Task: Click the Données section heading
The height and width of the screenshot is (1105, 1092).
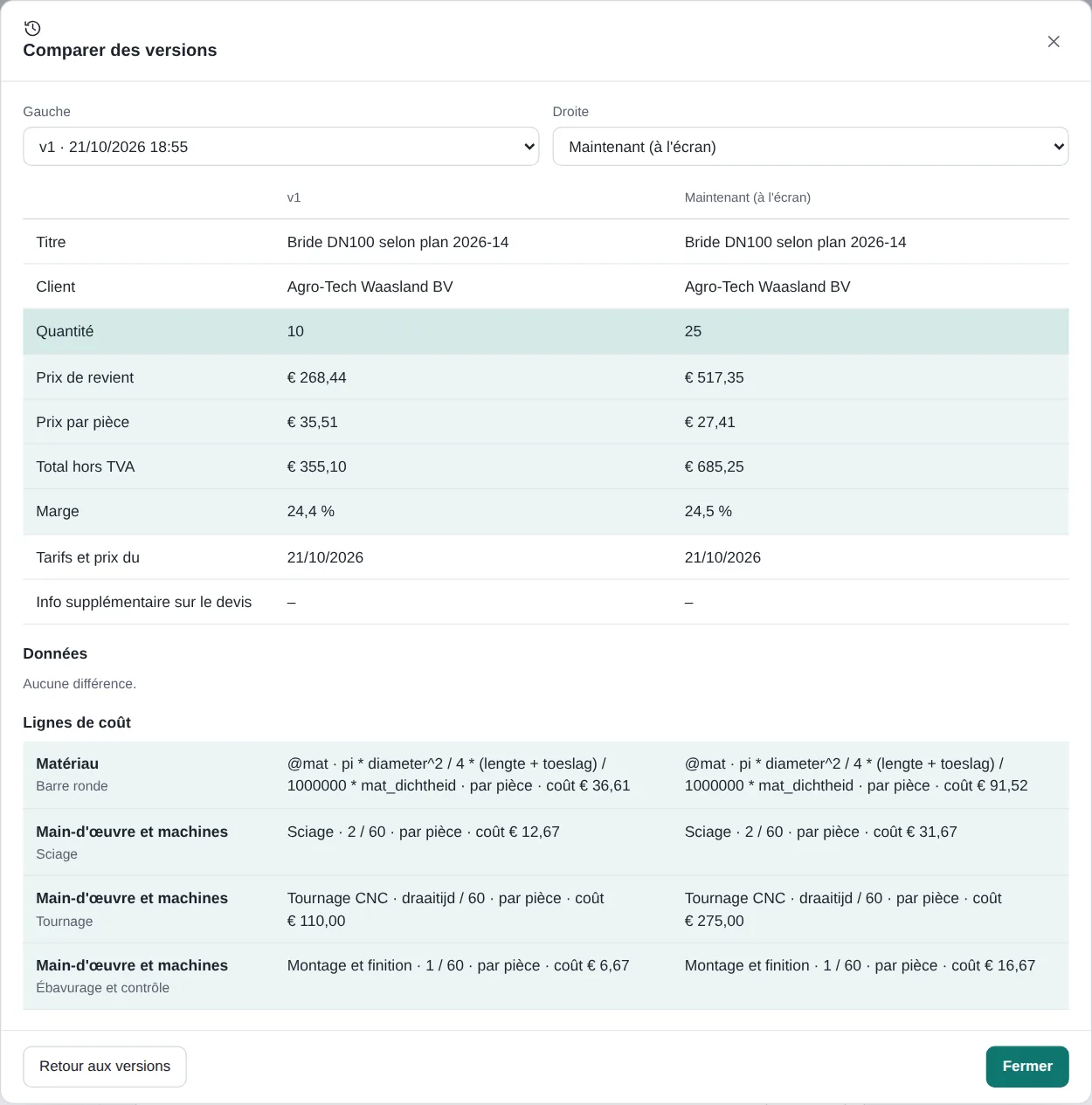Action: (x=55, y=653)
